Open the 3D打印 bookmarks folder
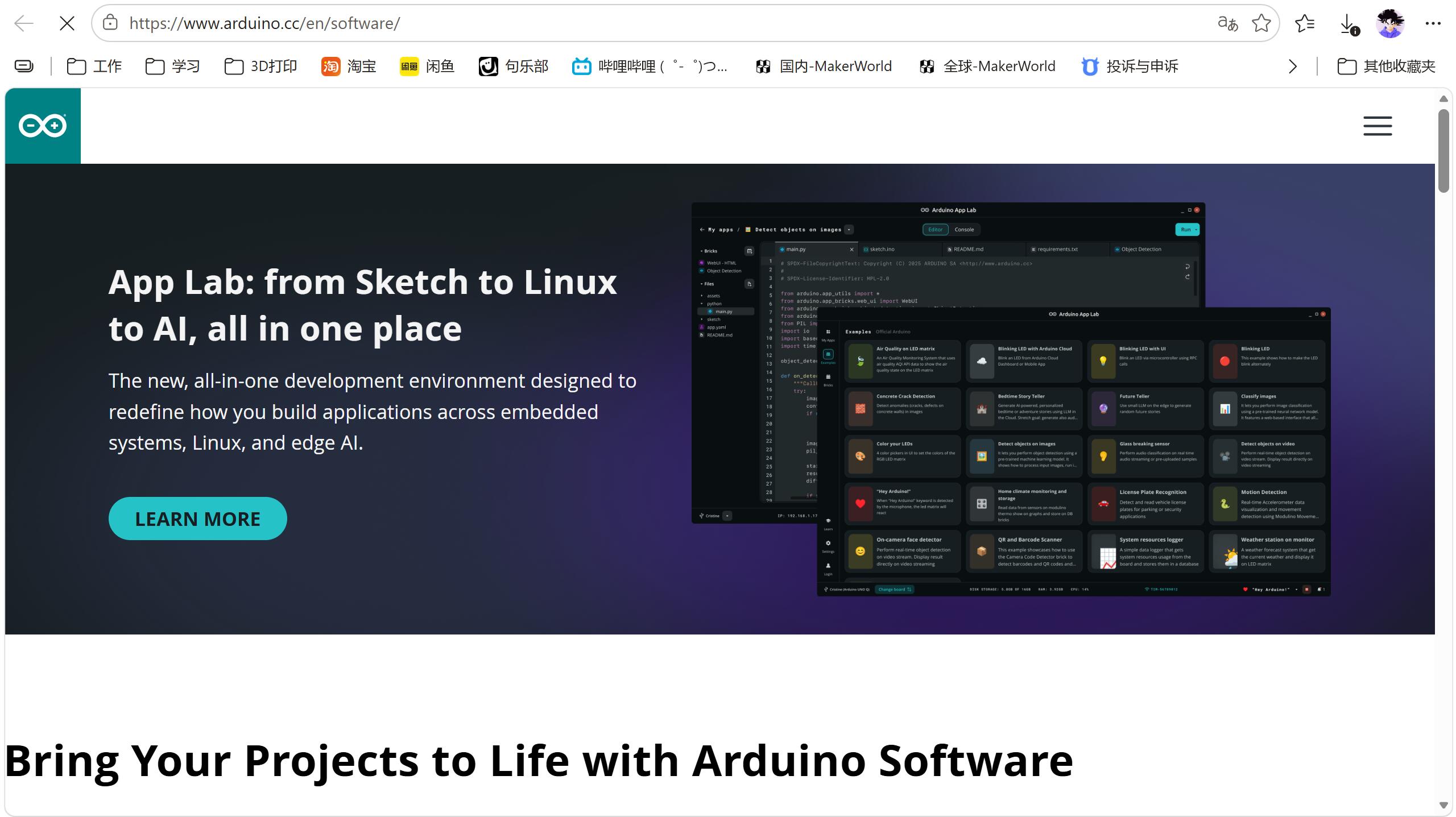 pyautogui.click(x=261, y=67)
